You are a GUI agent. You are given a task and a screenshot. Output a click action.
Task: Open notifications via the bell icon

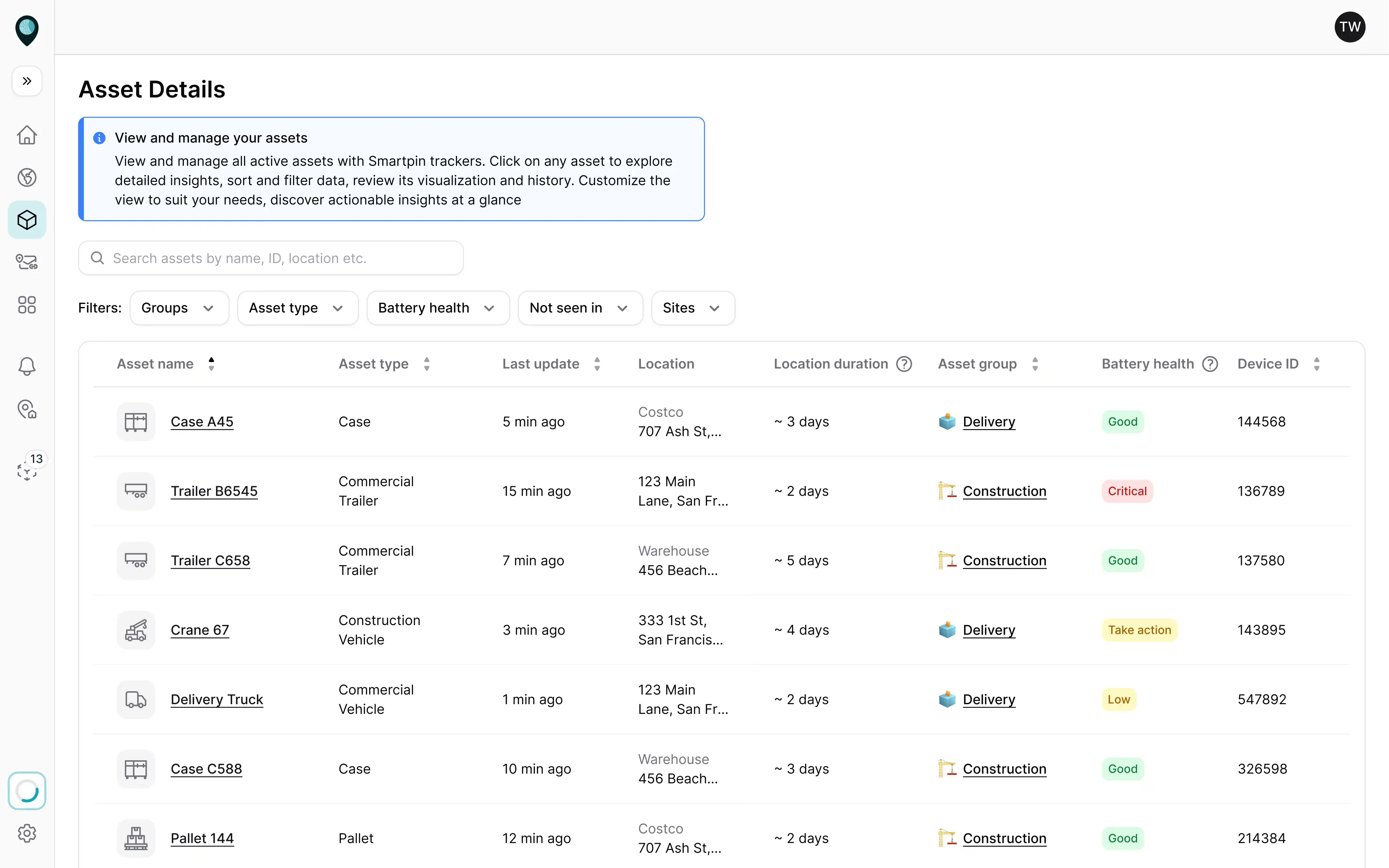27,366
